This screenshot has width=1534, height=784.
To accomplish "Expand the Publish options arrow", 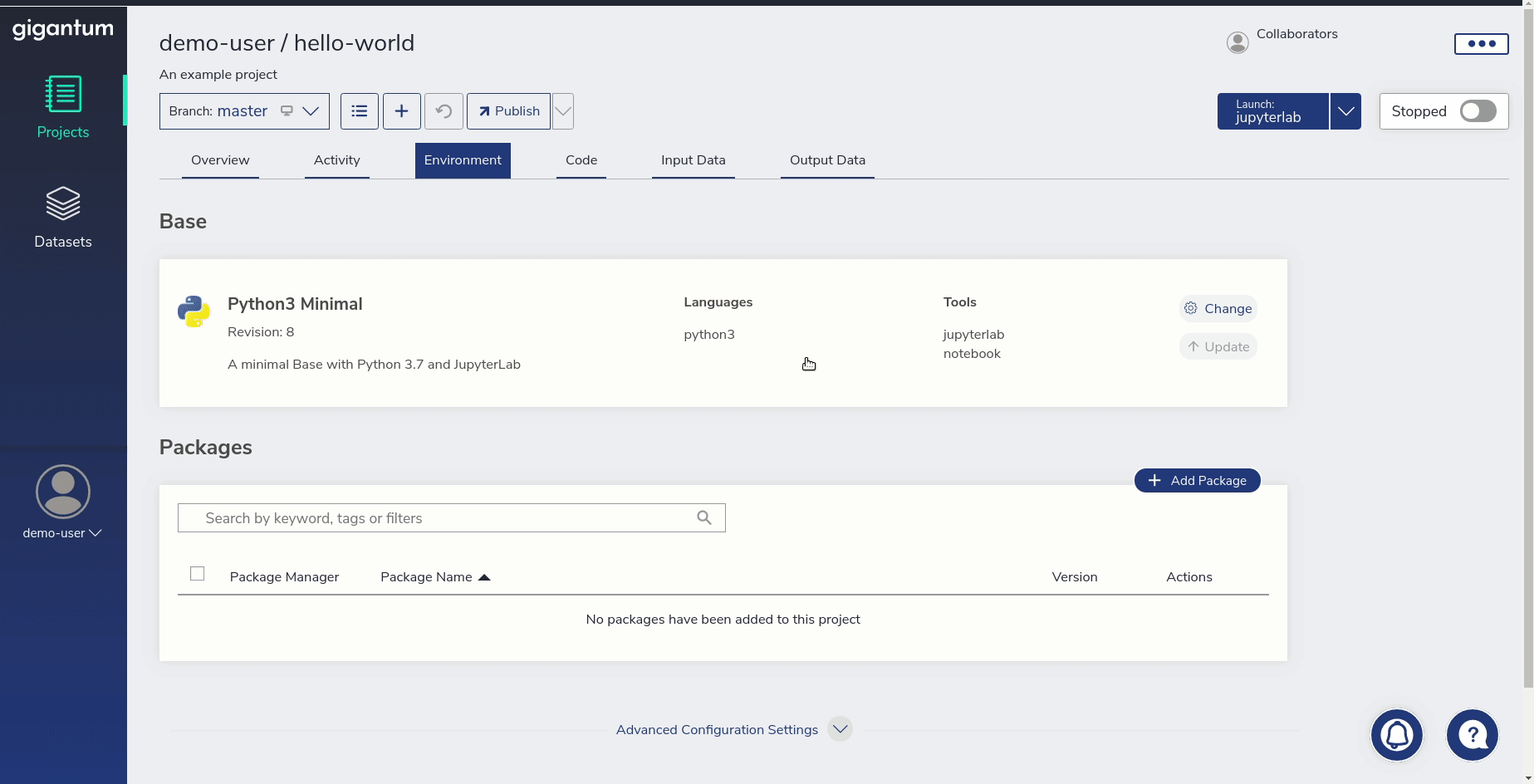I will point(563,111).
